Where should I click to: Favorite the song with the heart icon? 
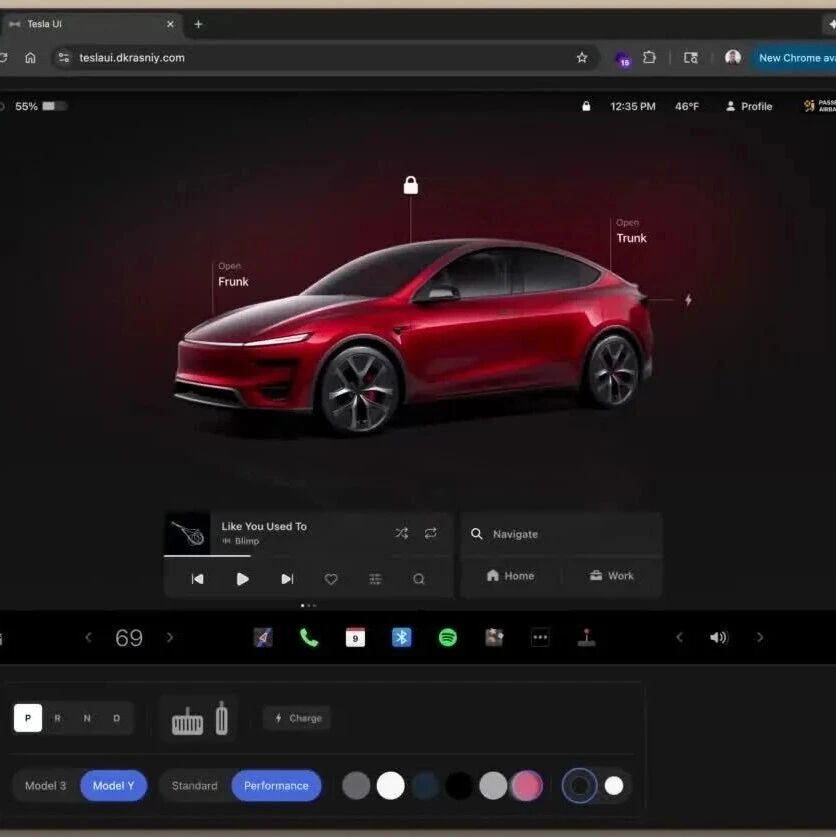pos(331,579)
